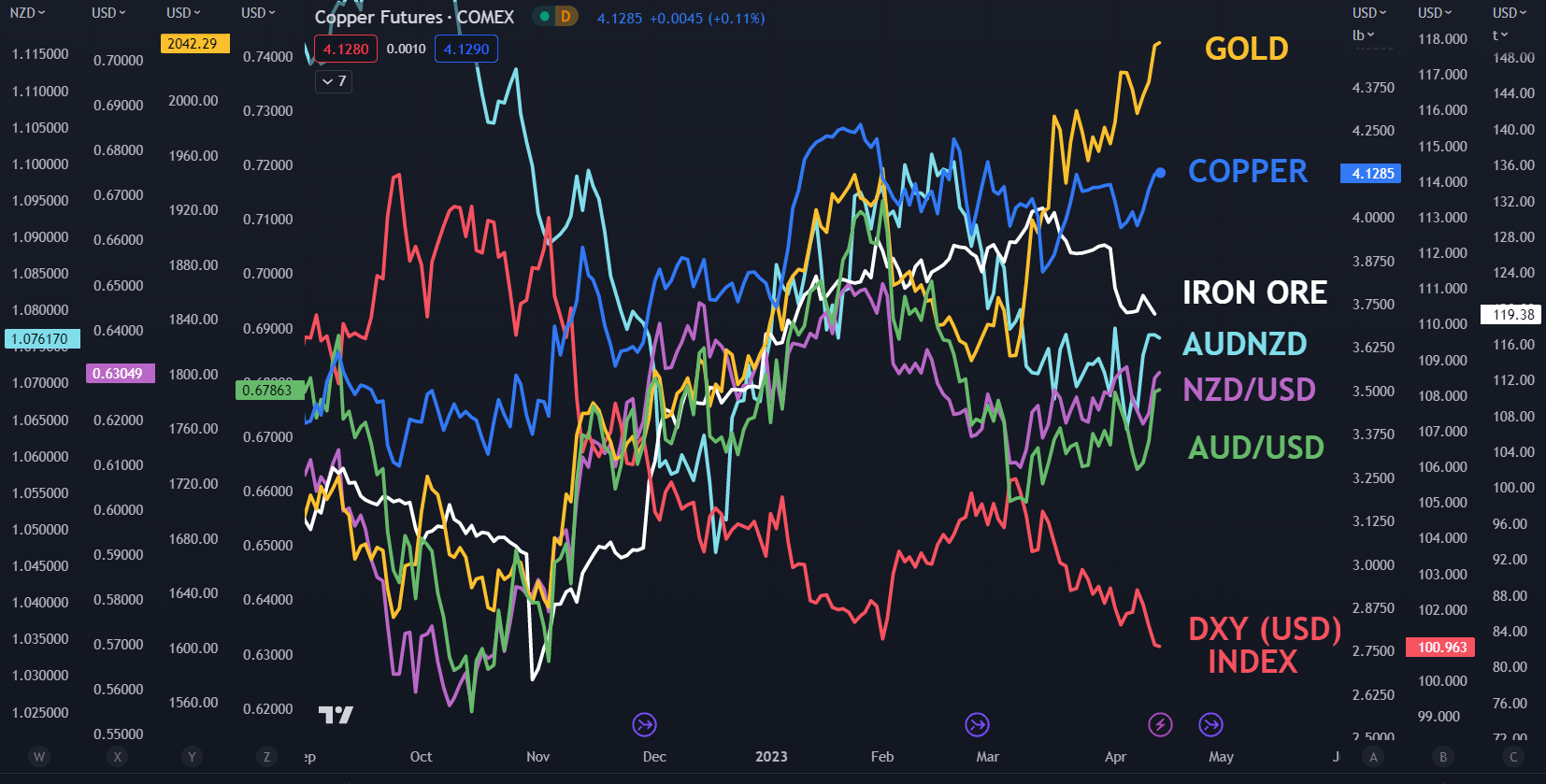
Task: Select the COPPER text label
Action: pyautogui.click(x=1248, y=171)
